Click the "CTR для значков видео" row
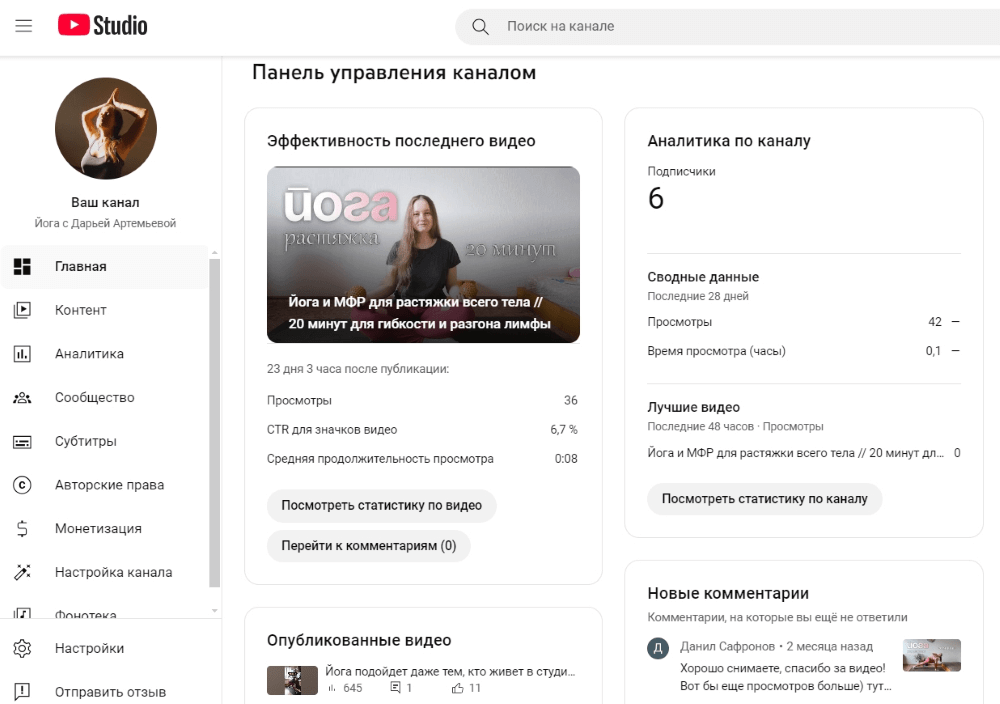The image size is (1000, 704). [422, 430]
